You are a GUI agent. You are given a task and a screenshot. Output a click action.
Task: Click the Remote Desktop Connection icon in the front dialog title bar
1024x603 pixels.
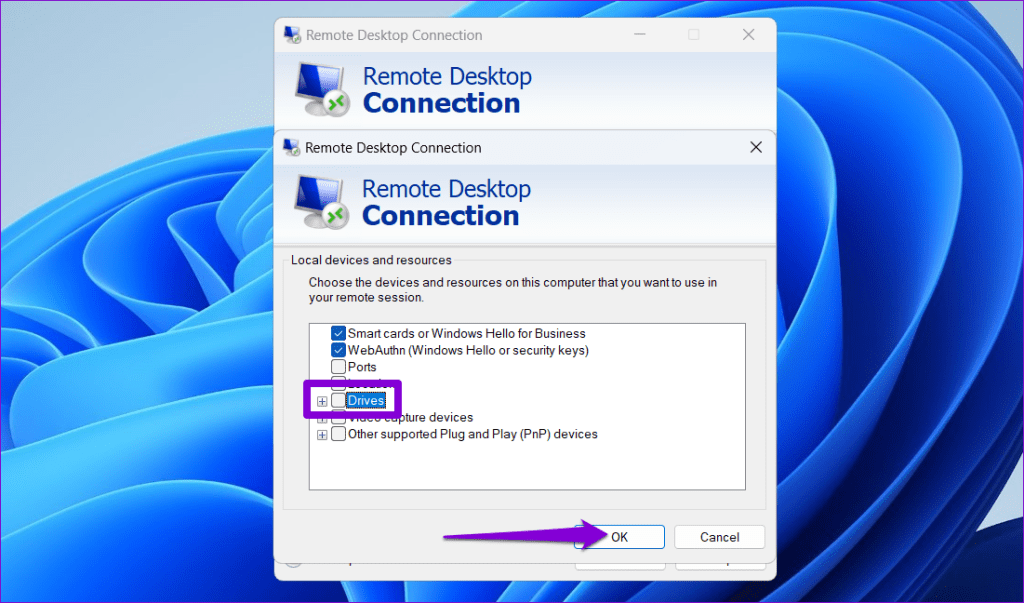pos(293,147)
